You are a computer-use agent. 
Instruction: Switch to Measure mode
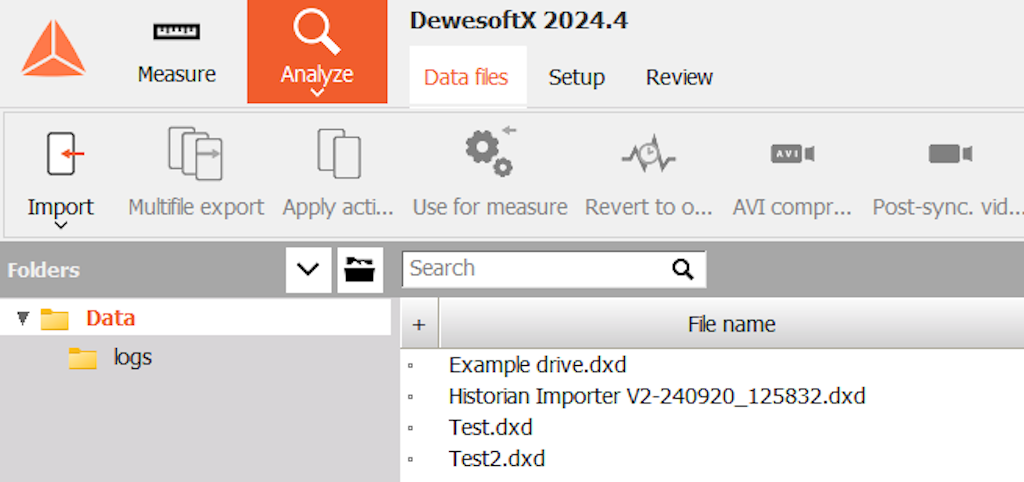[x=176, y=52]
